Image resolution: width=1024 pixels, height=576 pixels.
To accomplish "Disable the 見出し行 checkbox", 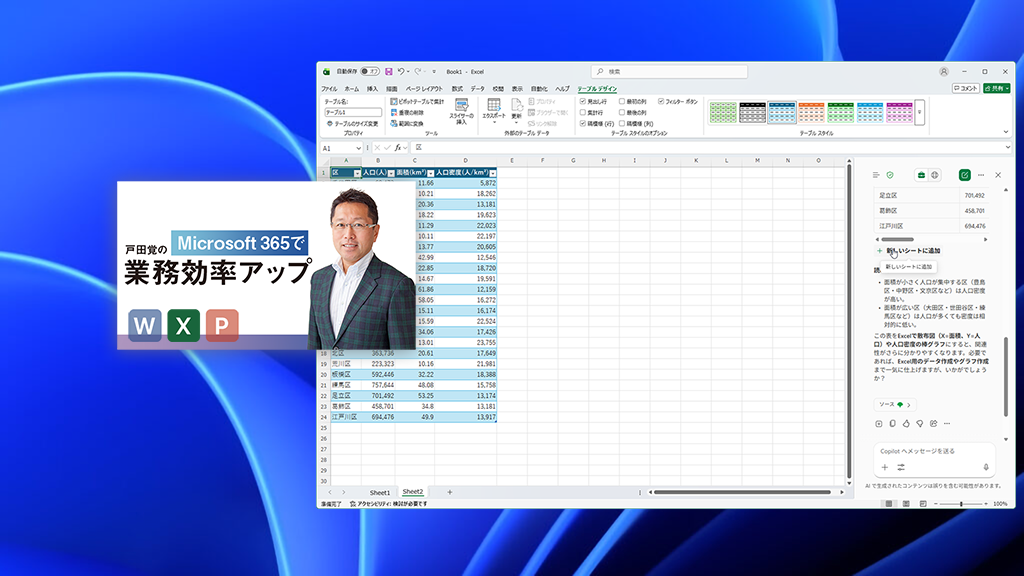I will point(582,102).
